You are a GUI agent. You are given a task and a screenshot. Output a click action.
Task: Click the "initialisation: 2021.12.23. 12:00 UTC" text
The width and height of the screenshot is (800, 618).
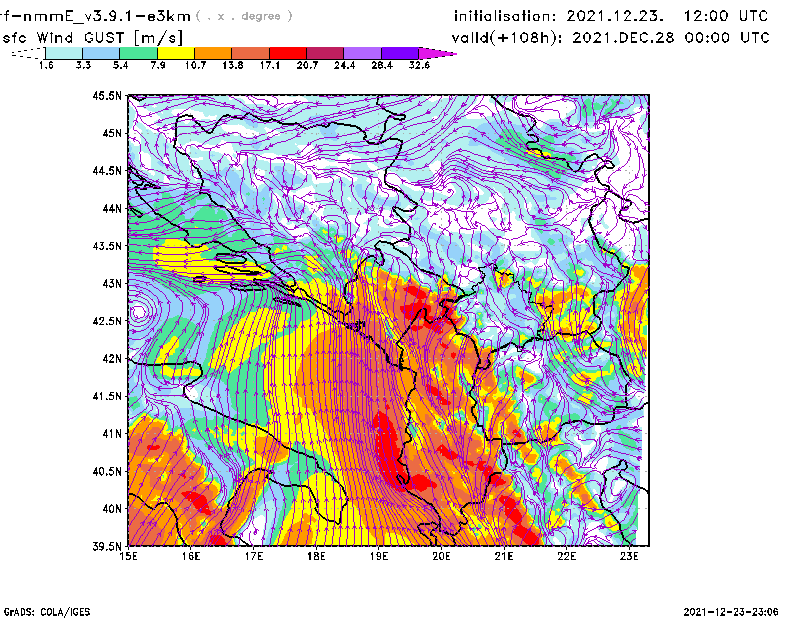click(x=611, y=16)
